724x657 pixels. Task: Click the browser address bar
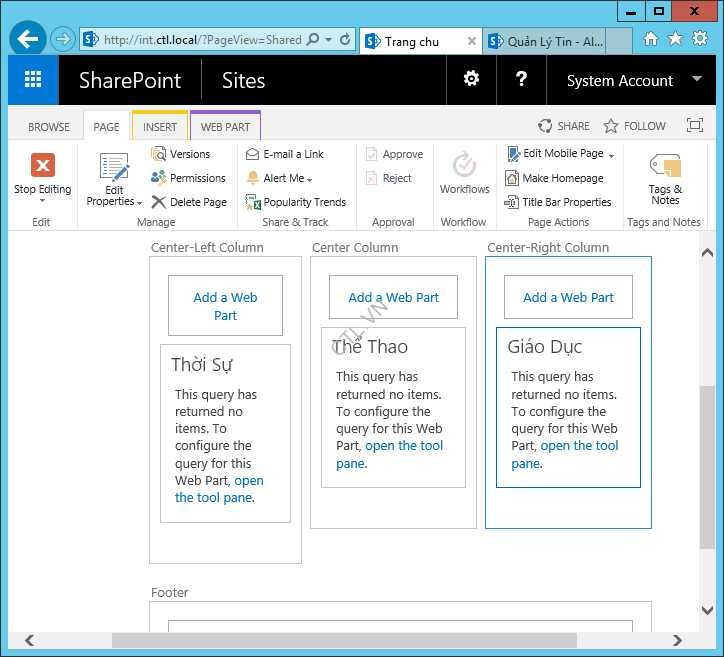coord(200,40)
